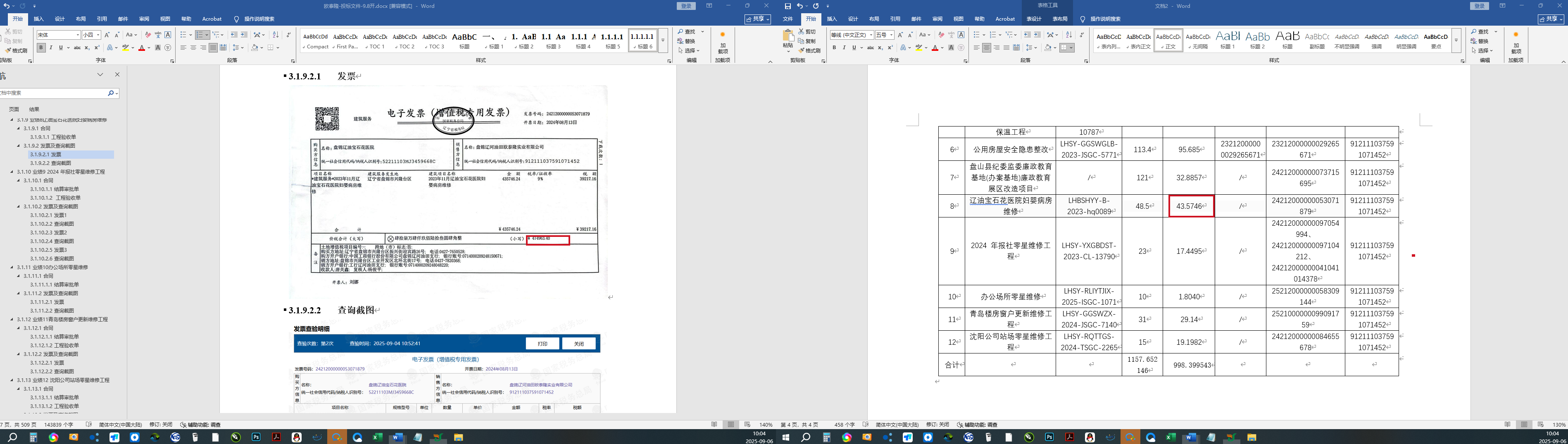Toggle Bold in the 文档2 window

coord(834,48)
